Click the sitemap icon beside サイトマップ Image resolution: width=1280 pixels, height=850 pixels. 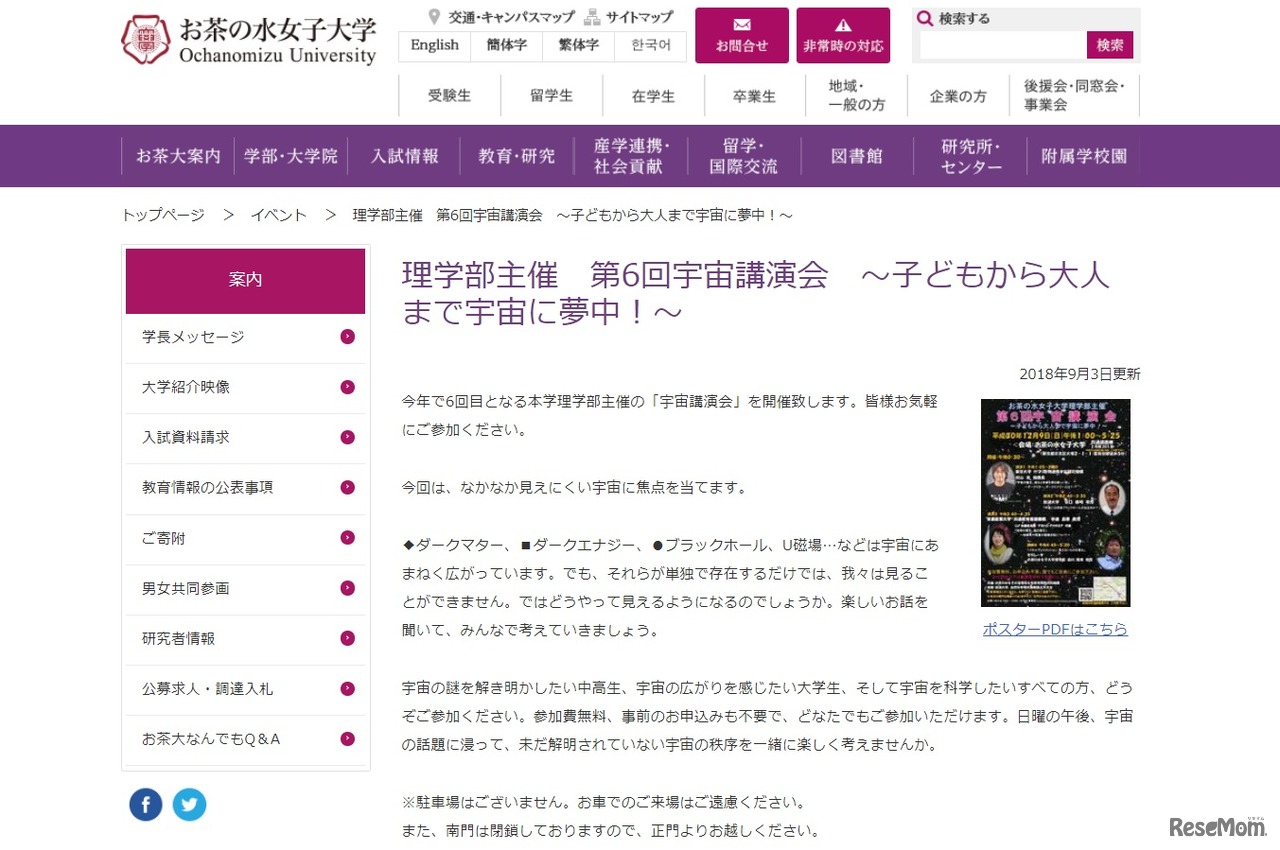(x=592, y=16)
